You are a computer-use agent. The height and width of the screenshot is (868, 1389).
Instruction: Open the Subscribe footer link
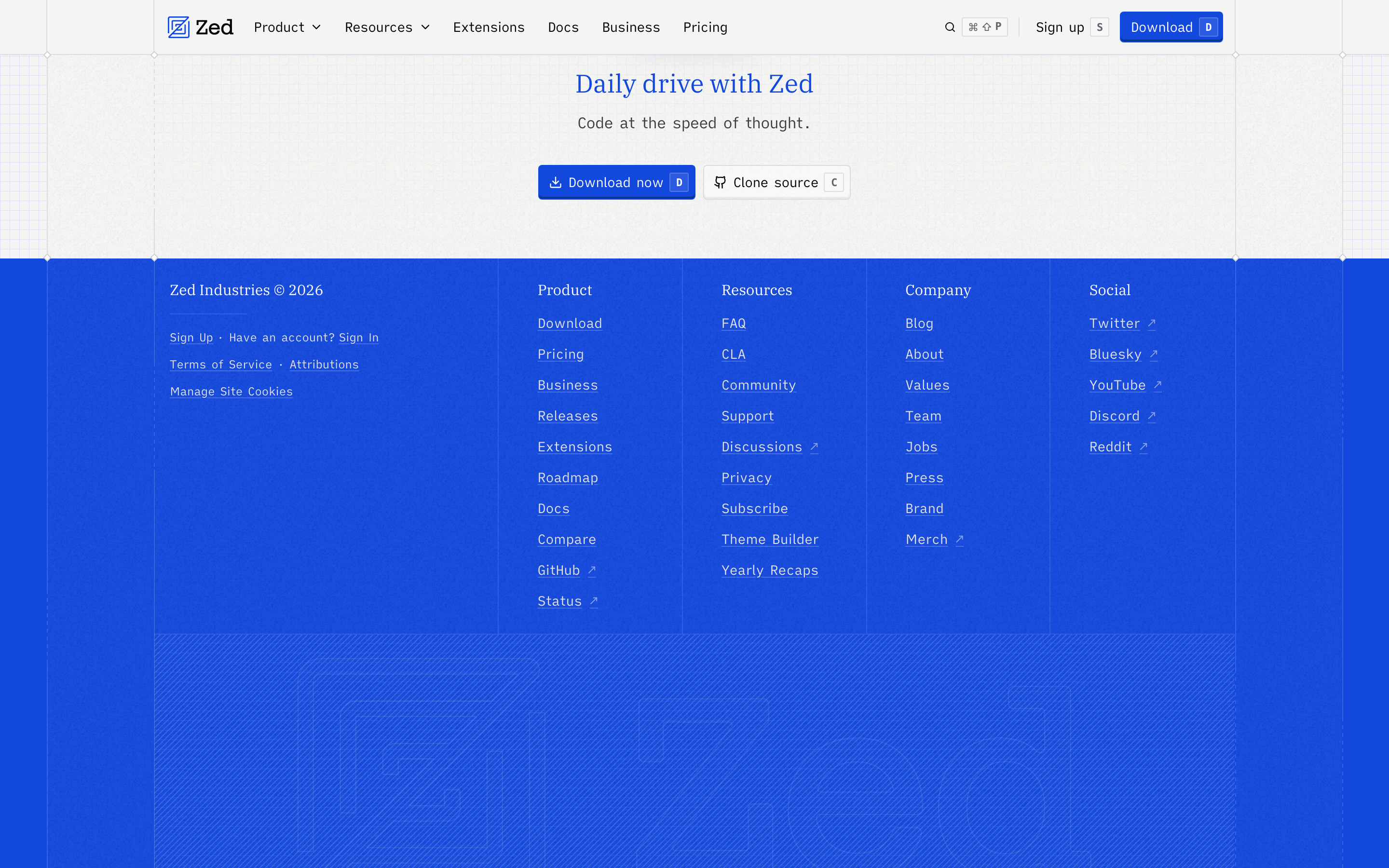pos(754,509)
